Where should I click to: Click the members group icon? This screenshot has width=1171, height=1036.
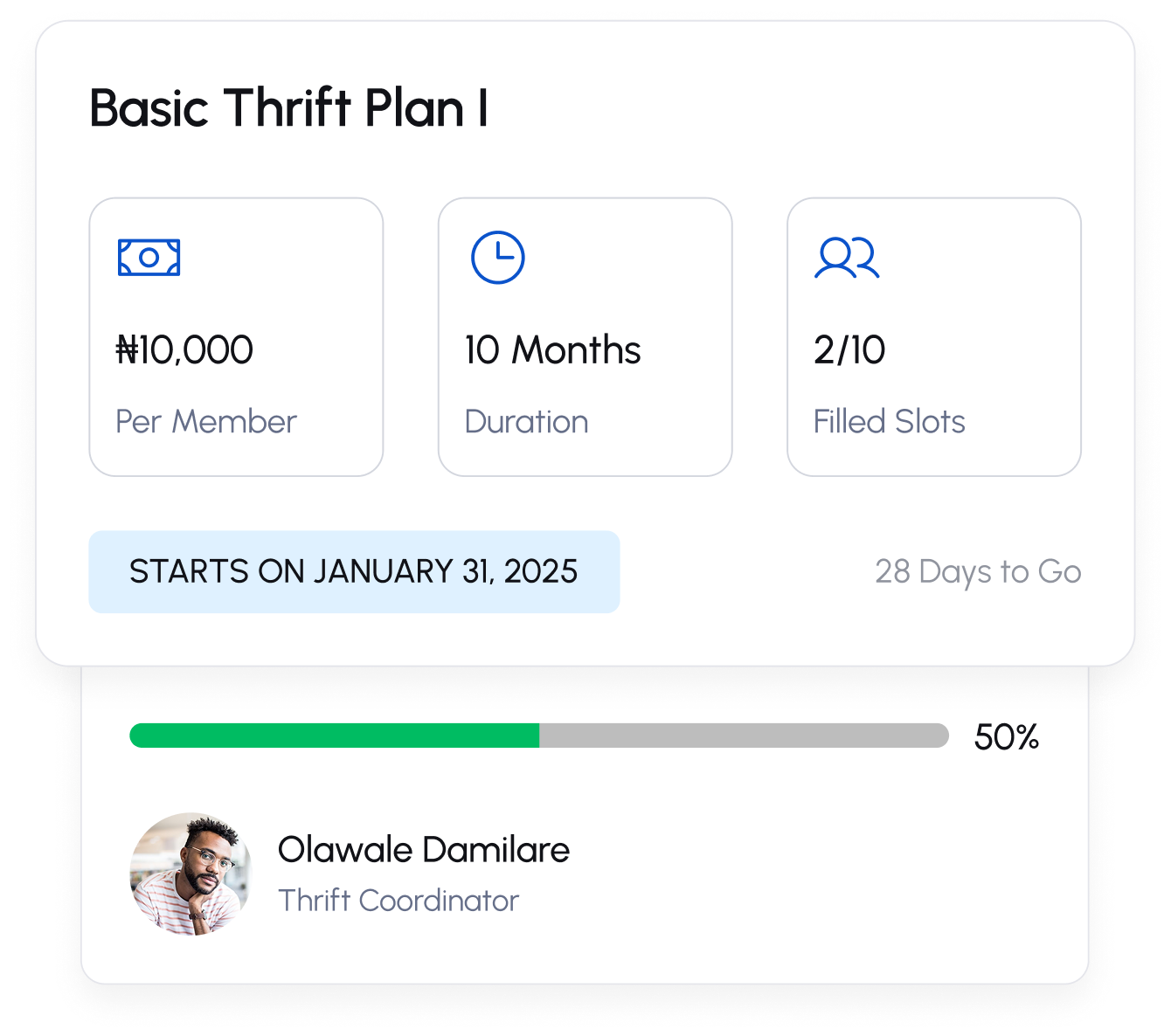click(846, 258)
